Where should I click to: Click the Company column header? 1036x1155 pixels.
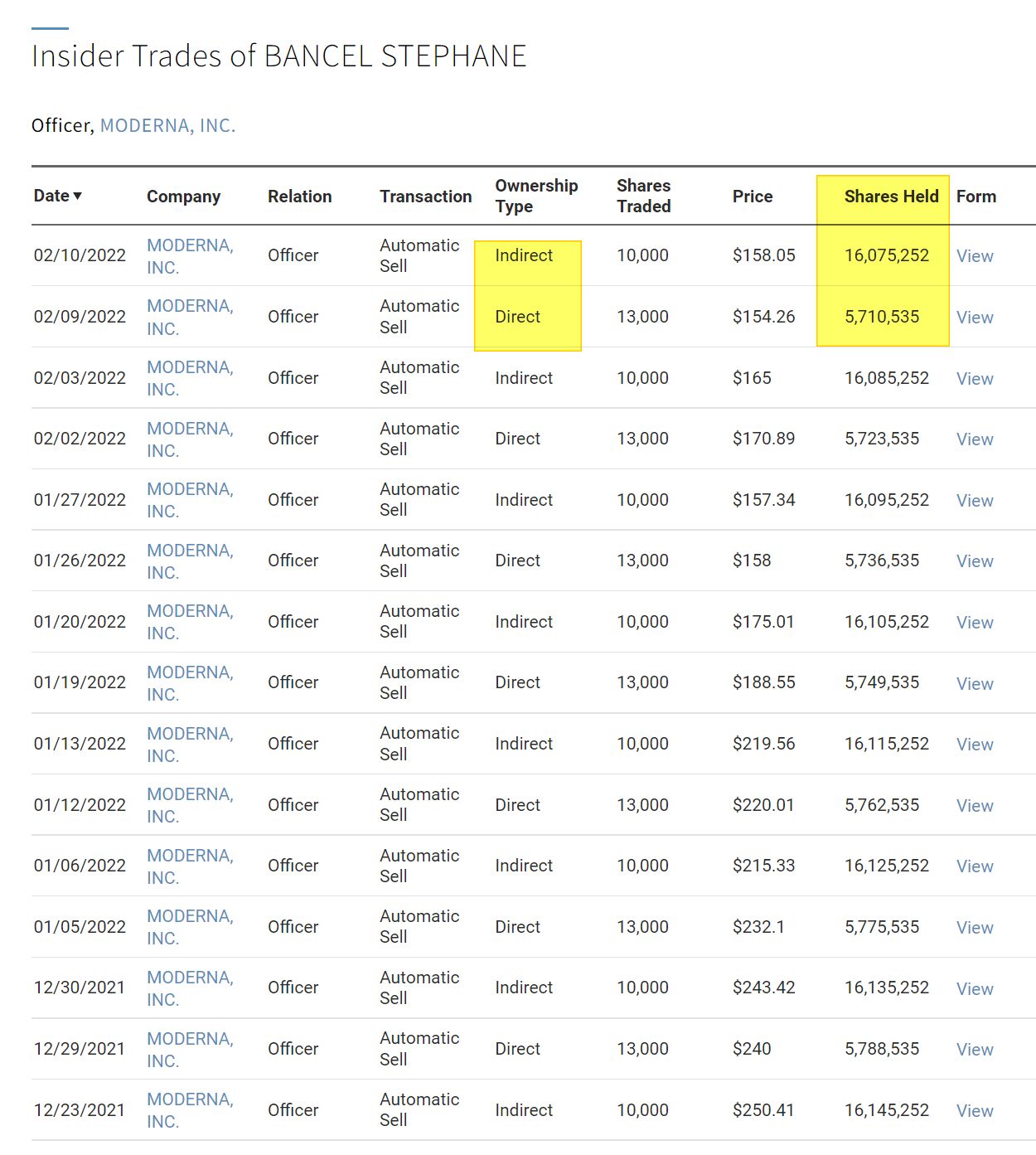[183, 197]
